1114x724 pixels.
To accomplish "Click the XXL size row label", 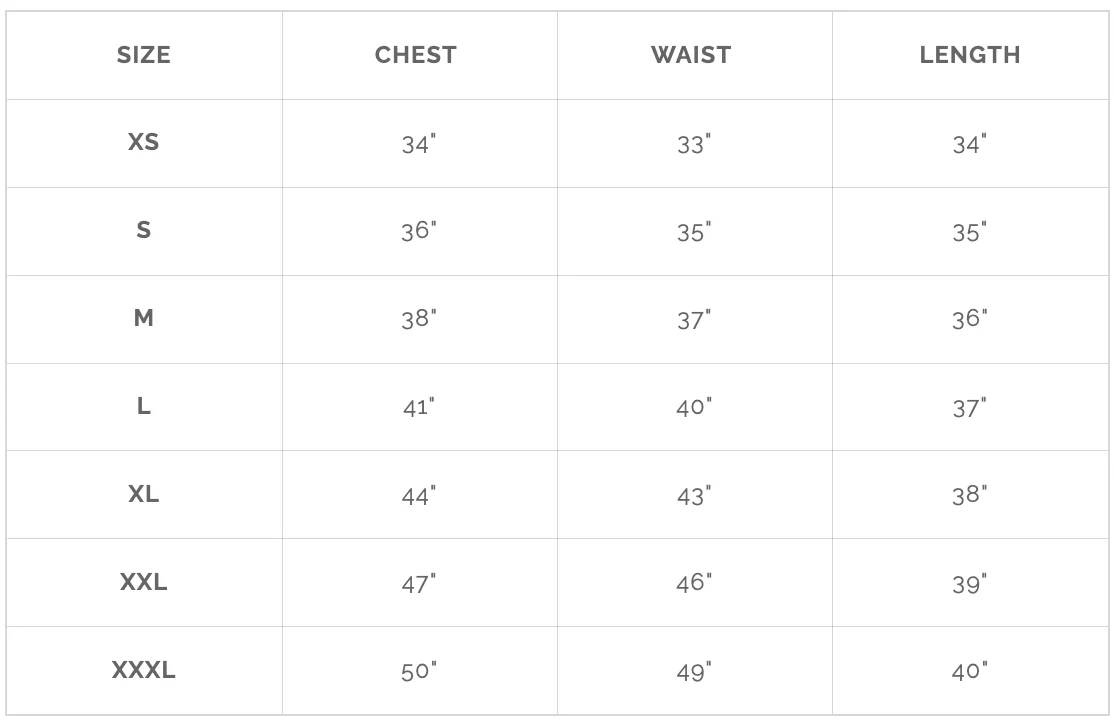I will pyautogui.click(x=144, y=582).
